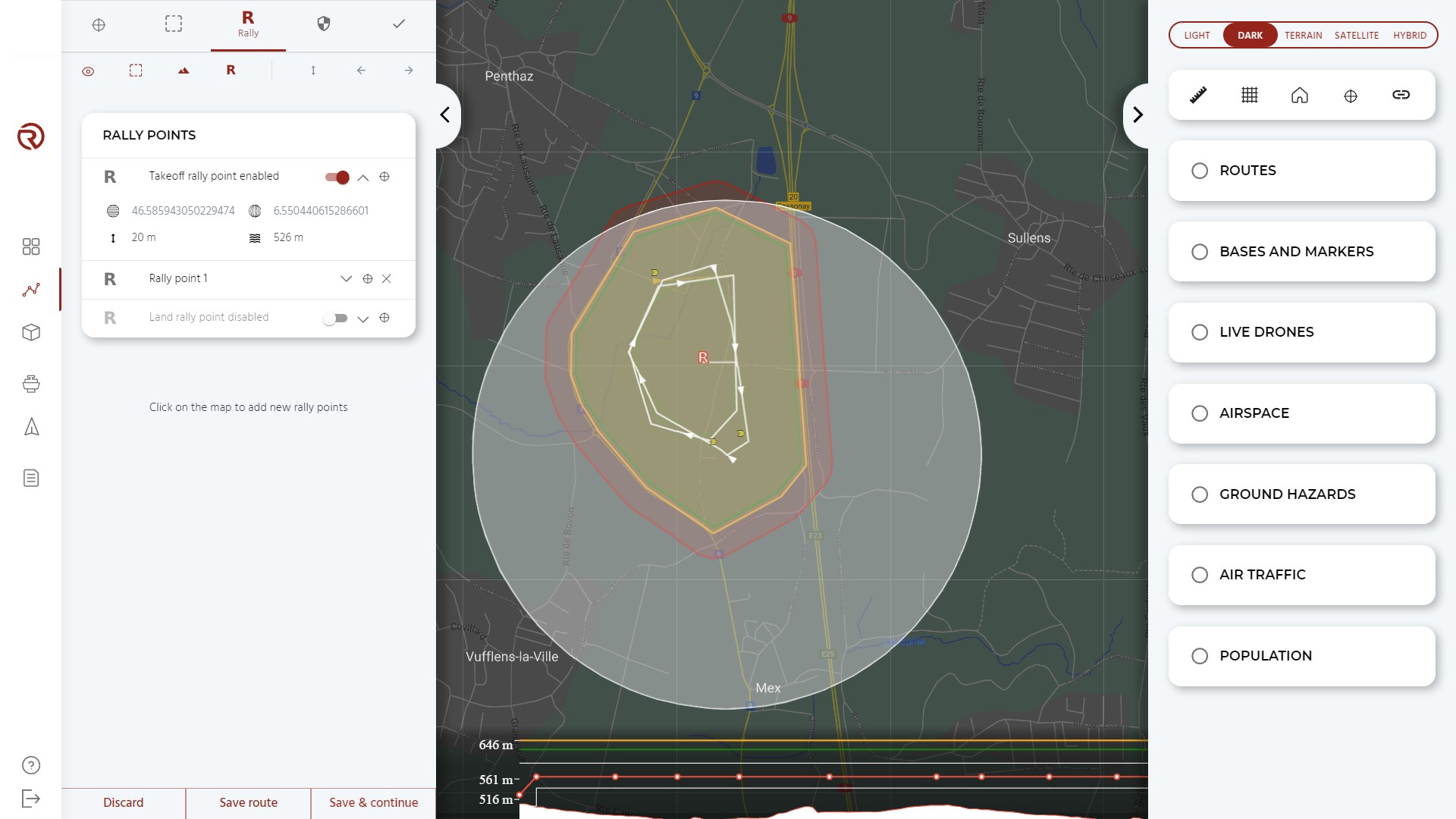
Task: Open the help question mark icon
Action: pyautogui.click(x=31, y=765)
